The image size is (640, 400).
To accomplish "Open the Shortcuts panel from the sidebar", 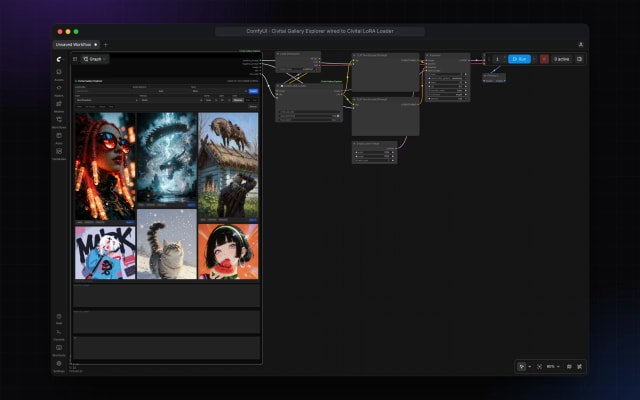I will (59, 350).
